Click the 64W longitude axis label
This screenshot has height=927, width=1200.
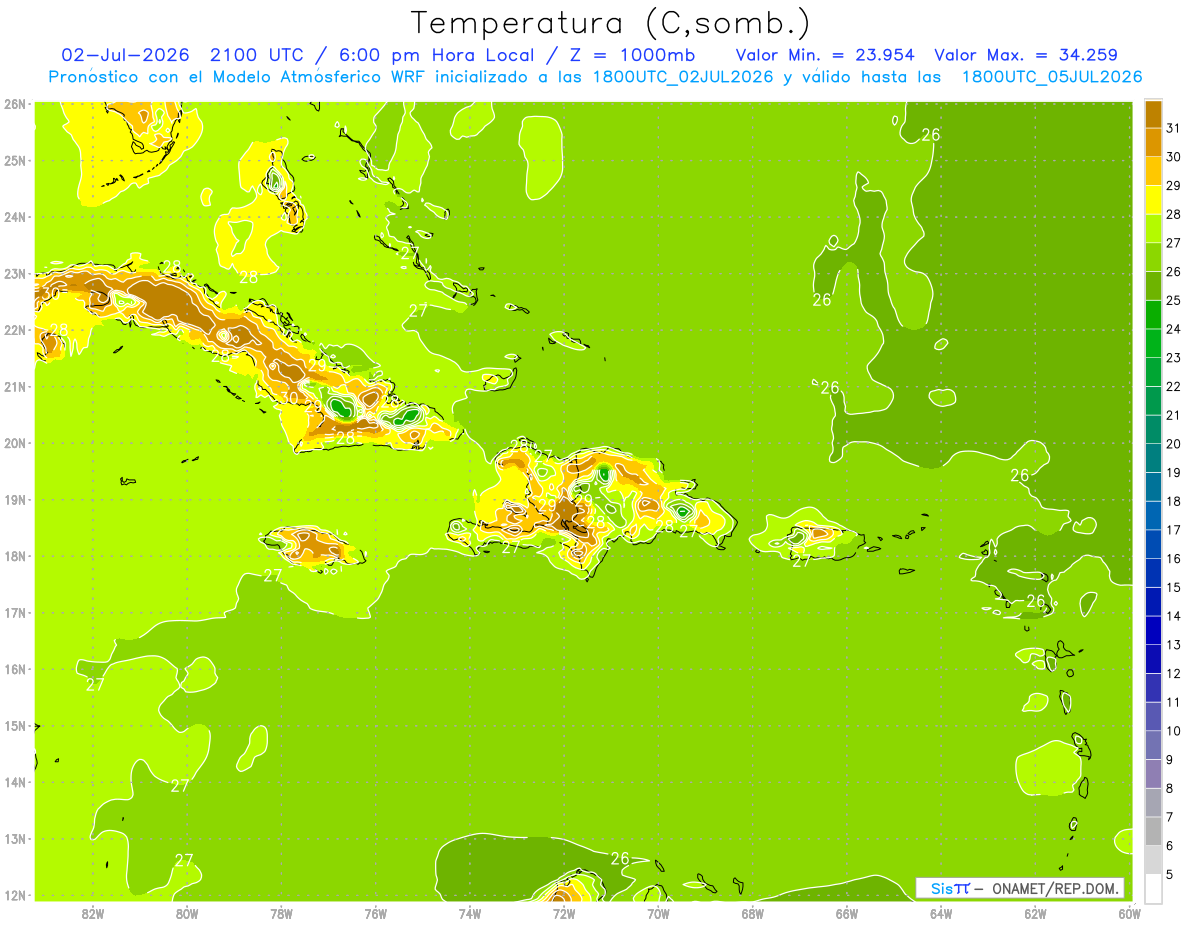tap(941, 913)
